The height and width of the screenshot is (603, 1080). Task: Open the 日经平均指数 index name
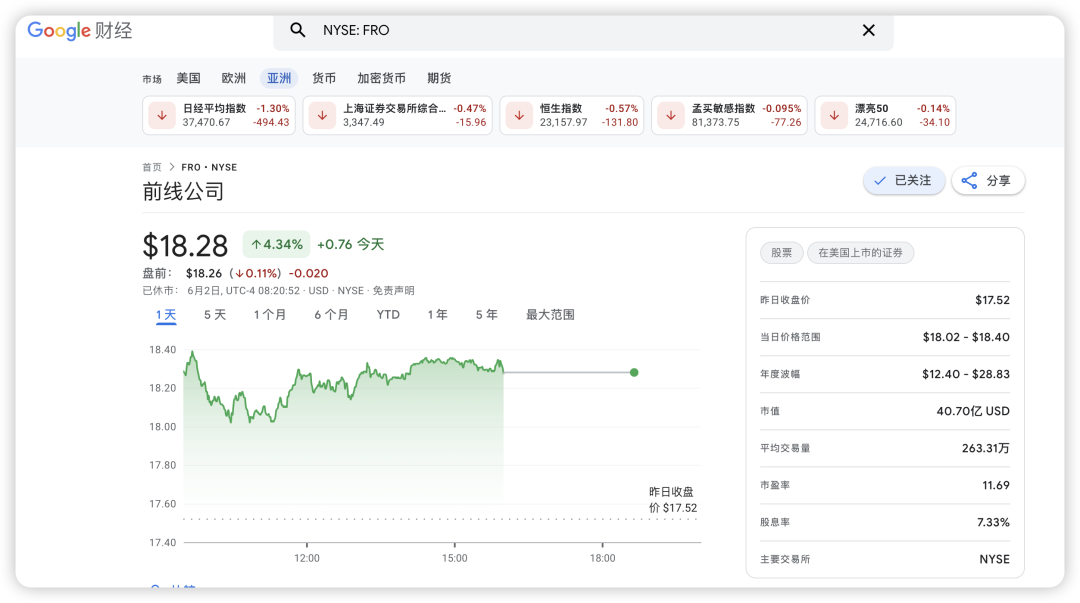coord(214,108)
